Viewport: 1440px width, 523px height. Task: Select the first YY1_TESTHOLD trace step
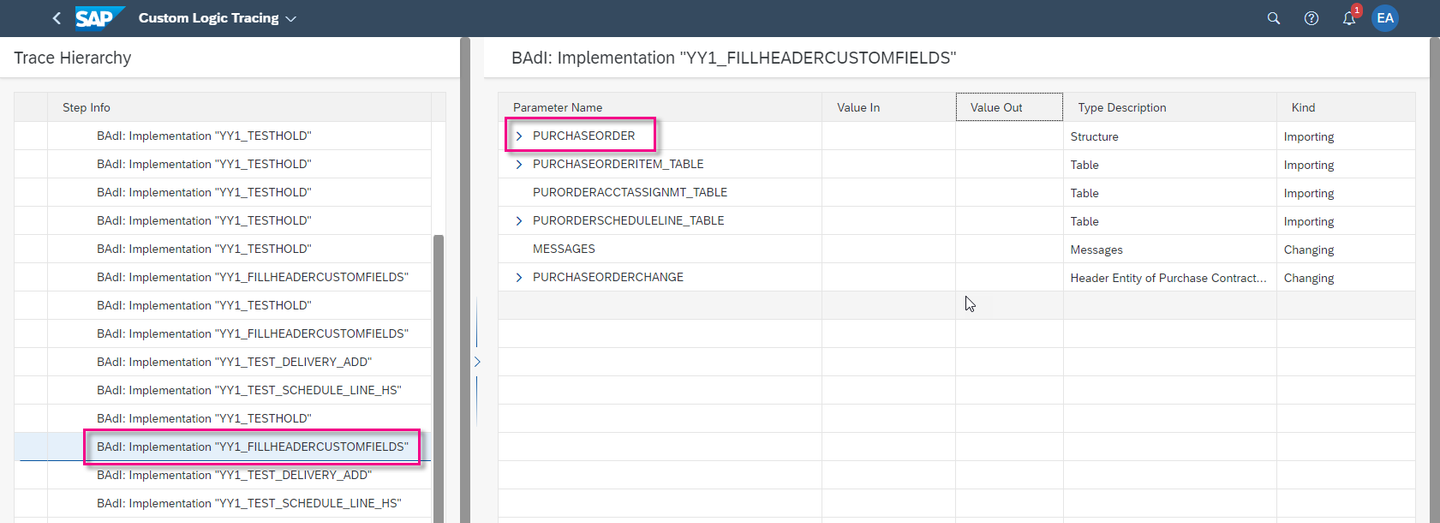pos(204,135)
